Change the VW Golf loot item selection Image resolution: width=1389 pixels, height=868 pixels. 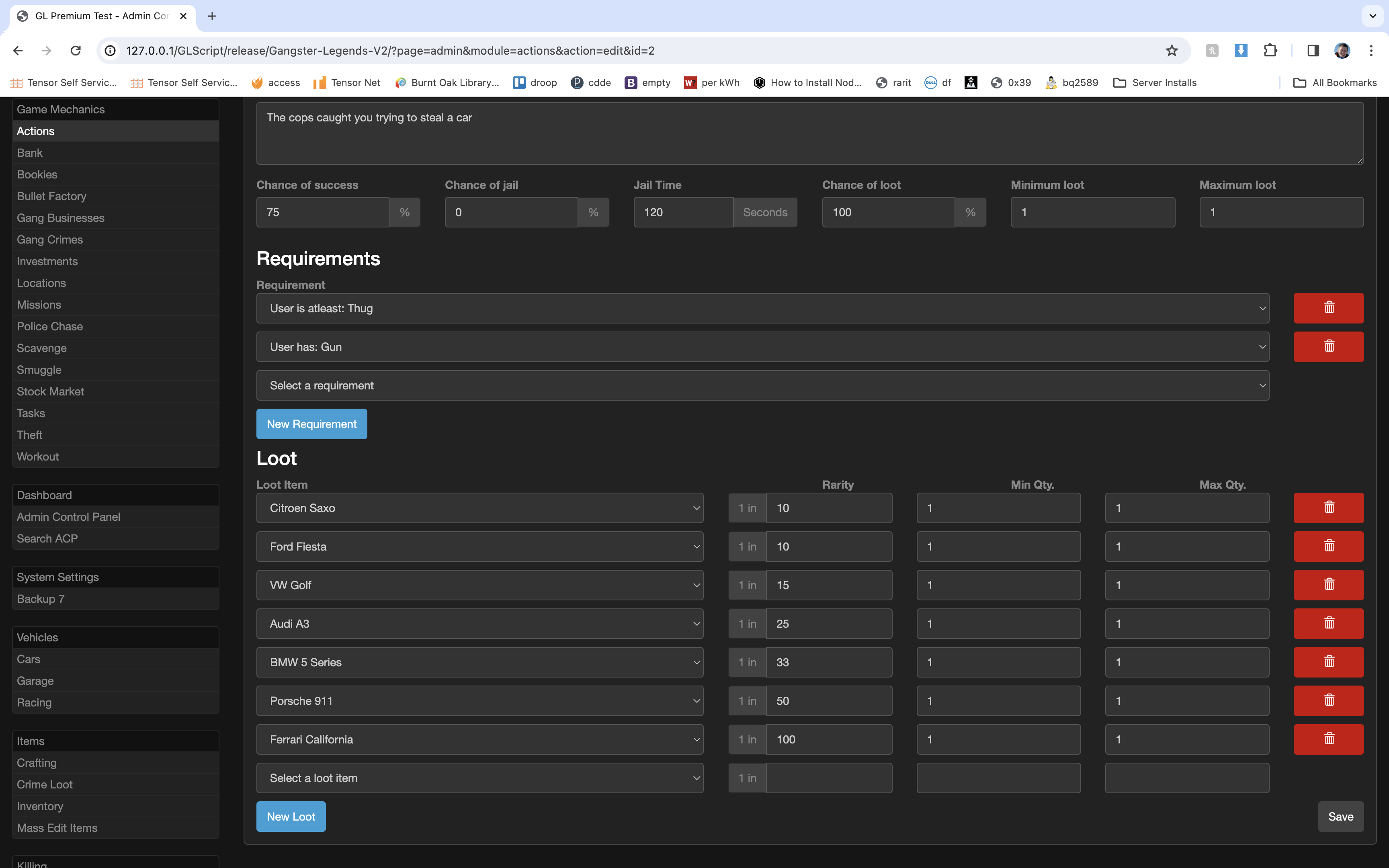(x=479, y=585)
